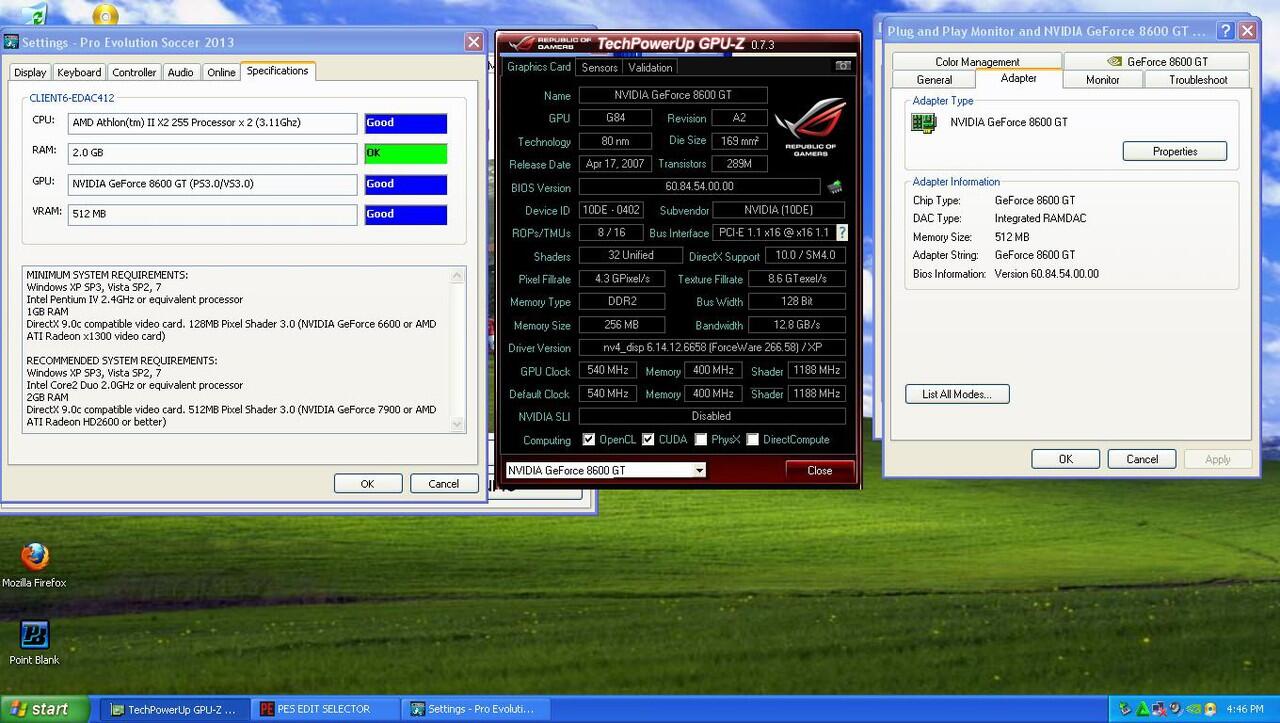Click OK in Monitor properties window
Screen dimensions: 1280x723
click(1065, 459)
